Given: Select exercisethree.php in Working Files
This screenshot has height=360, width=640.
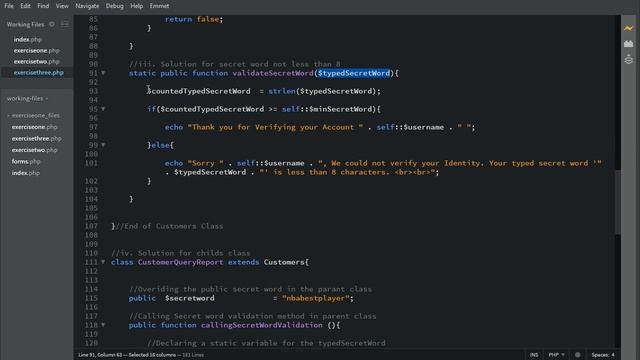Looking at the screenshot, I should [x=39, y=73].
